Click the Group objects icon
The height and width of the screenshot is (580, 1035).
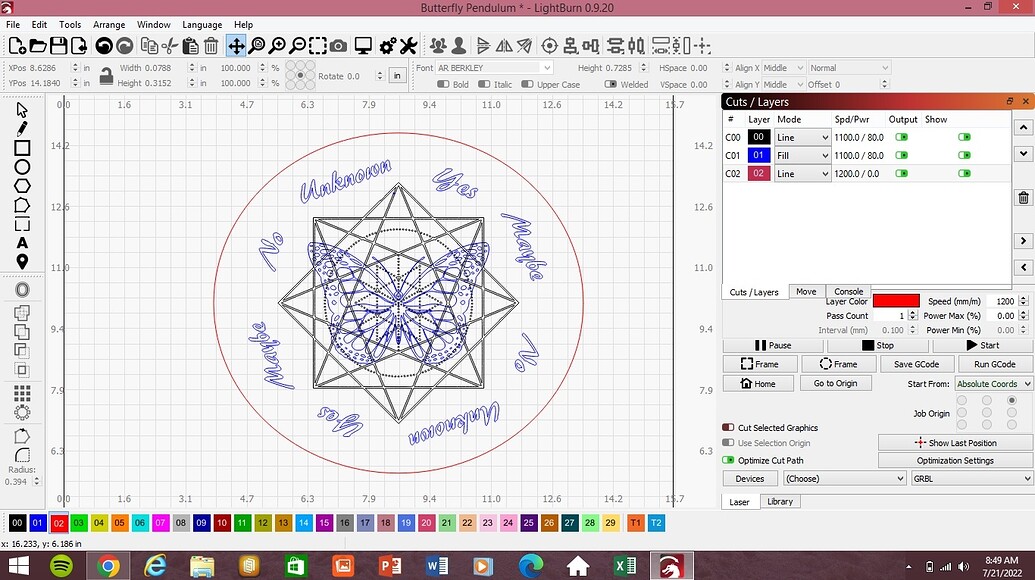(x=438, y=46)
